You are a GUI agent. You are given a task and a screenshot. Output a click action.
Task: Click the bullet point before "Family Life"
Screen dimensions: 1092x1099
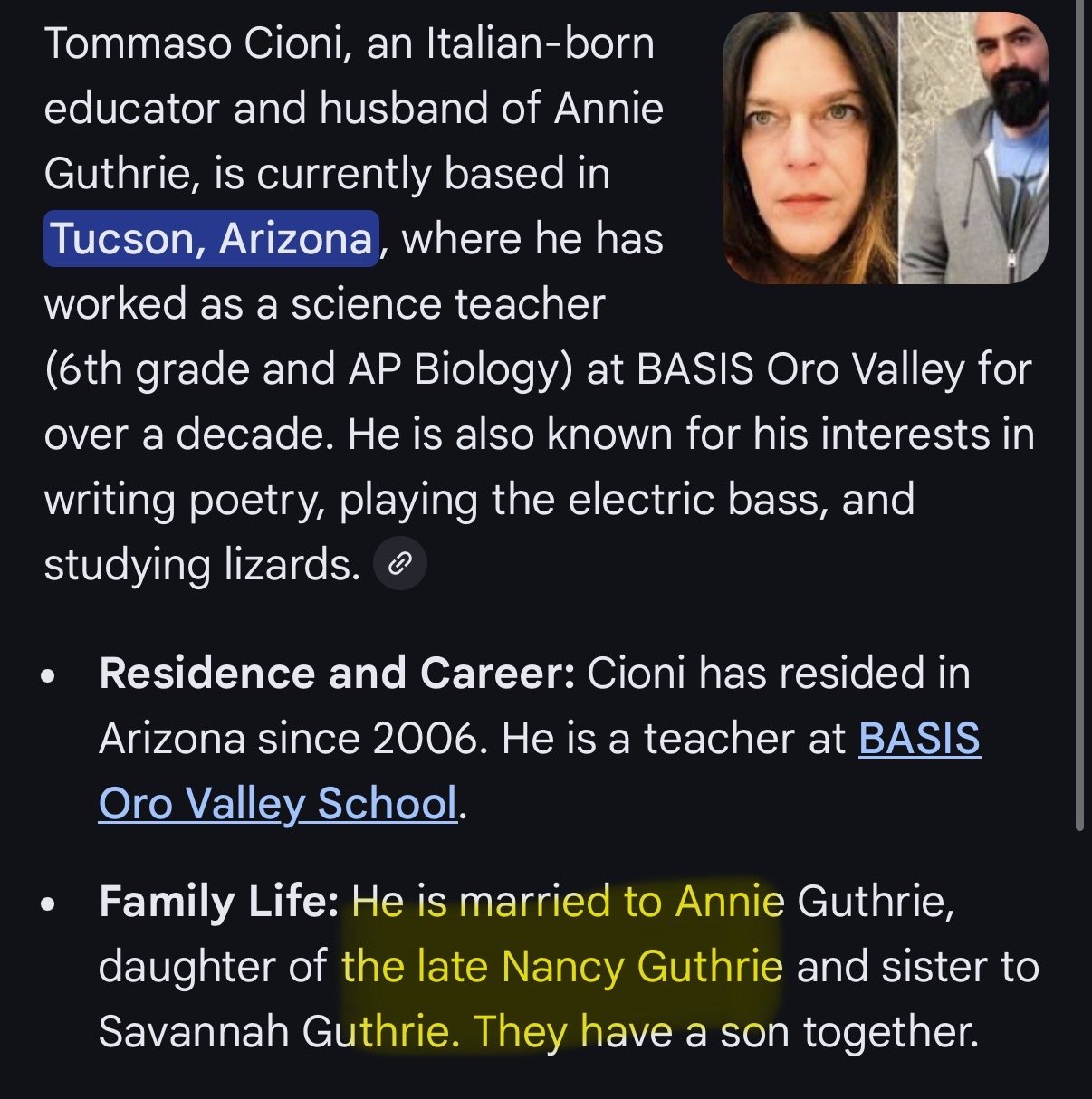[51, 903]
